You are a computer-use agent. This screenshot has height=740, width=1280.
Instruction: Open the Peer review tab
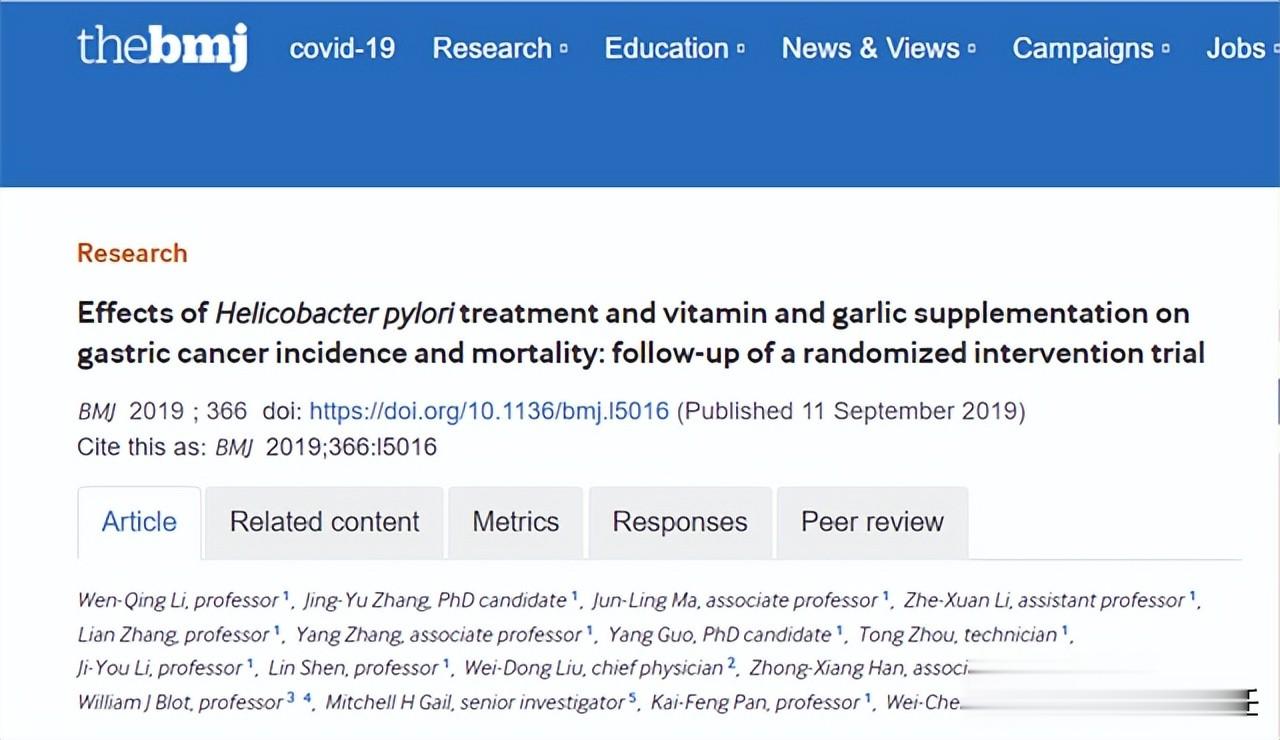[x=872, y=522]
